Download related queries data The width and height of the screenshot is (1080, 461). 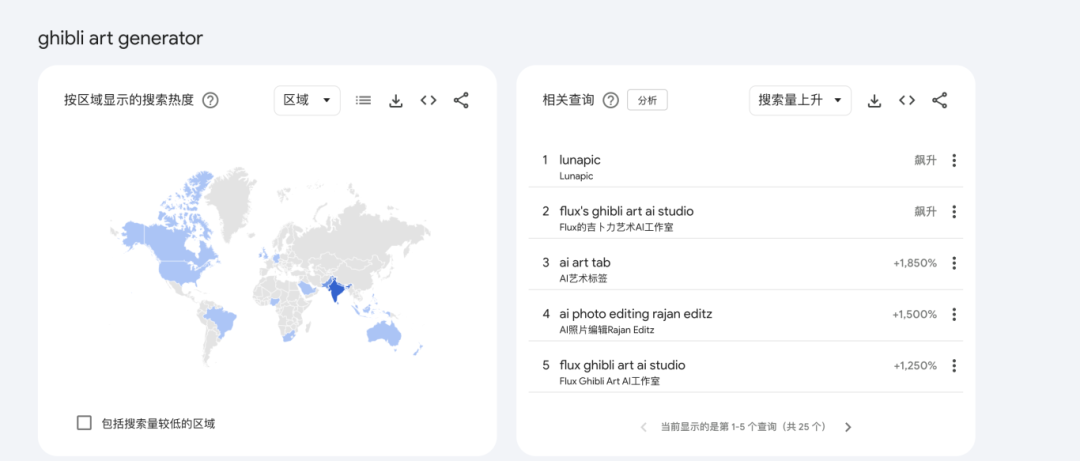coord(874,101)
